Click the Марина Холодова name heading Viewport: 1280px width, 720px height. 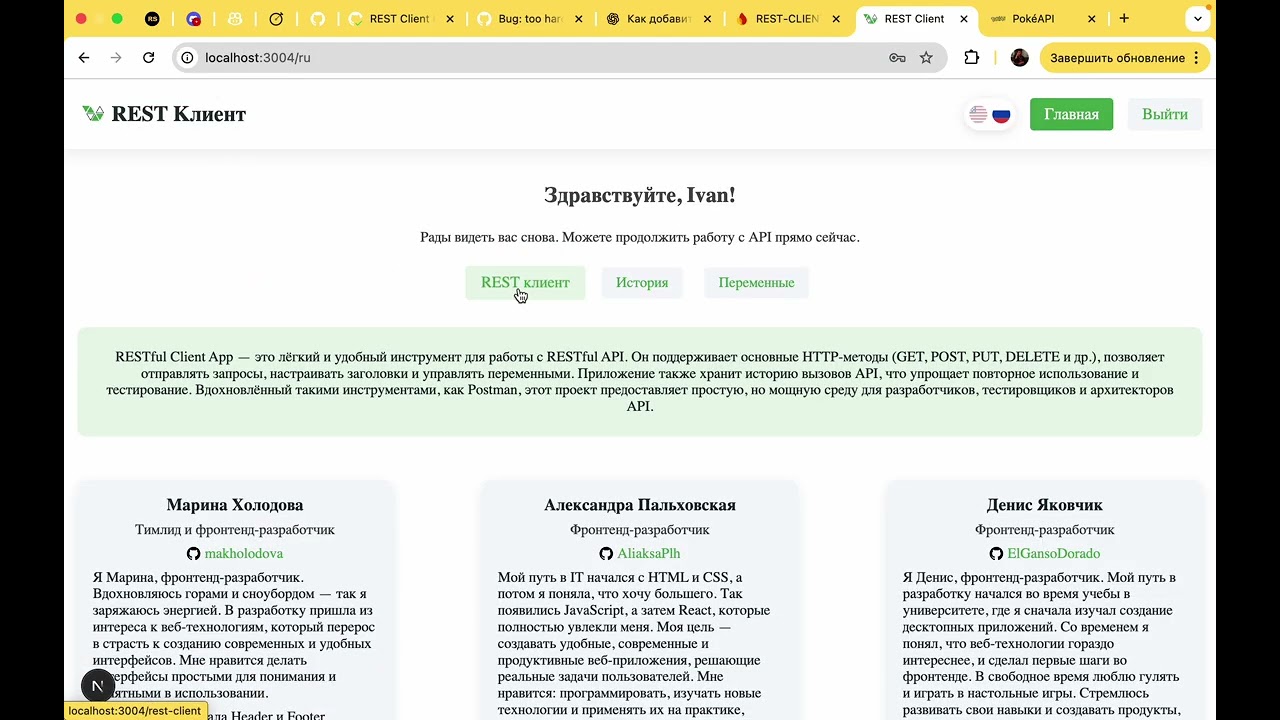click(x=235, y=505)
